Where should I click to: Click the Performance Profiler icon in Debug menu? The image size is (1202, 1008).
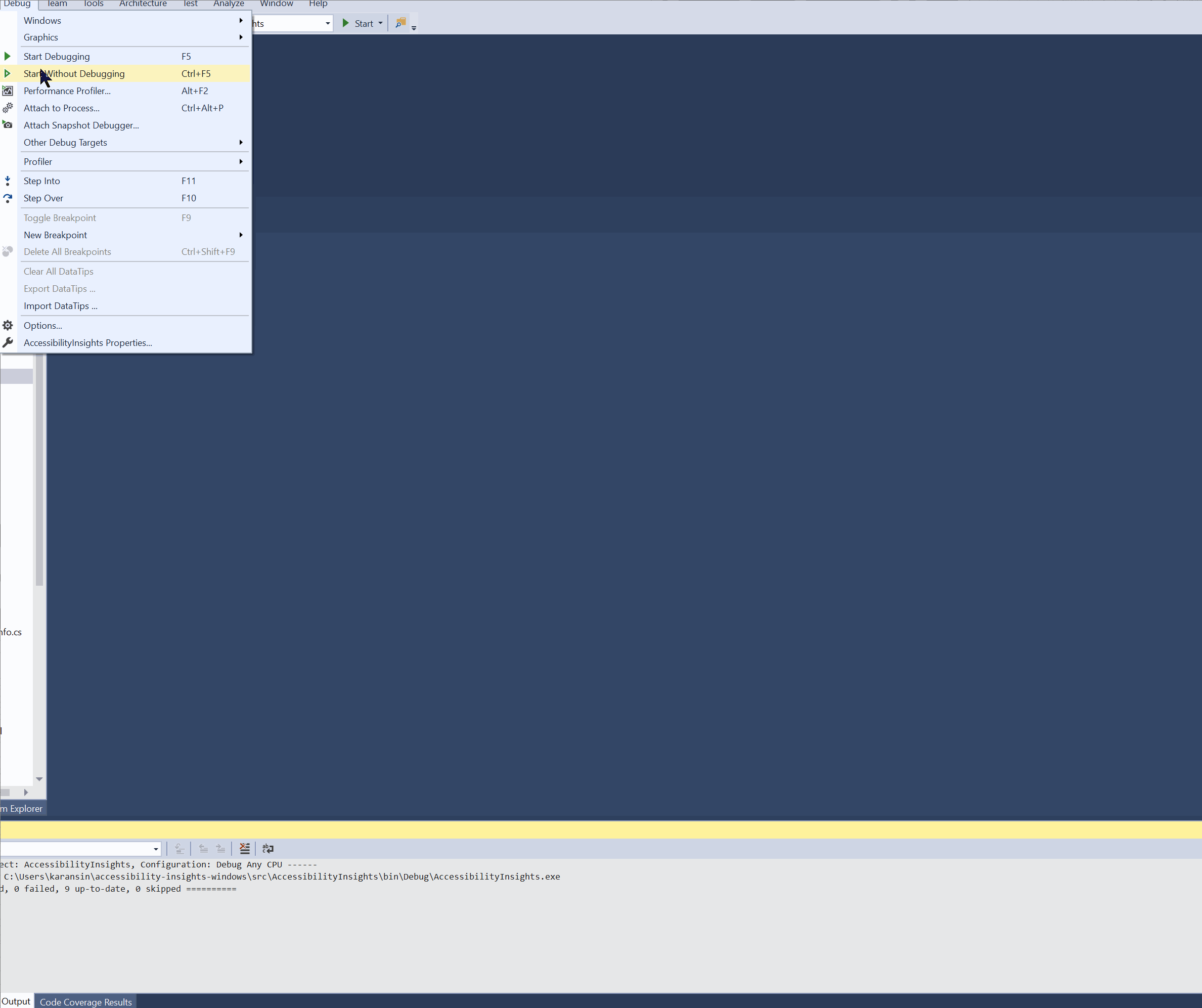click(8, 91)
